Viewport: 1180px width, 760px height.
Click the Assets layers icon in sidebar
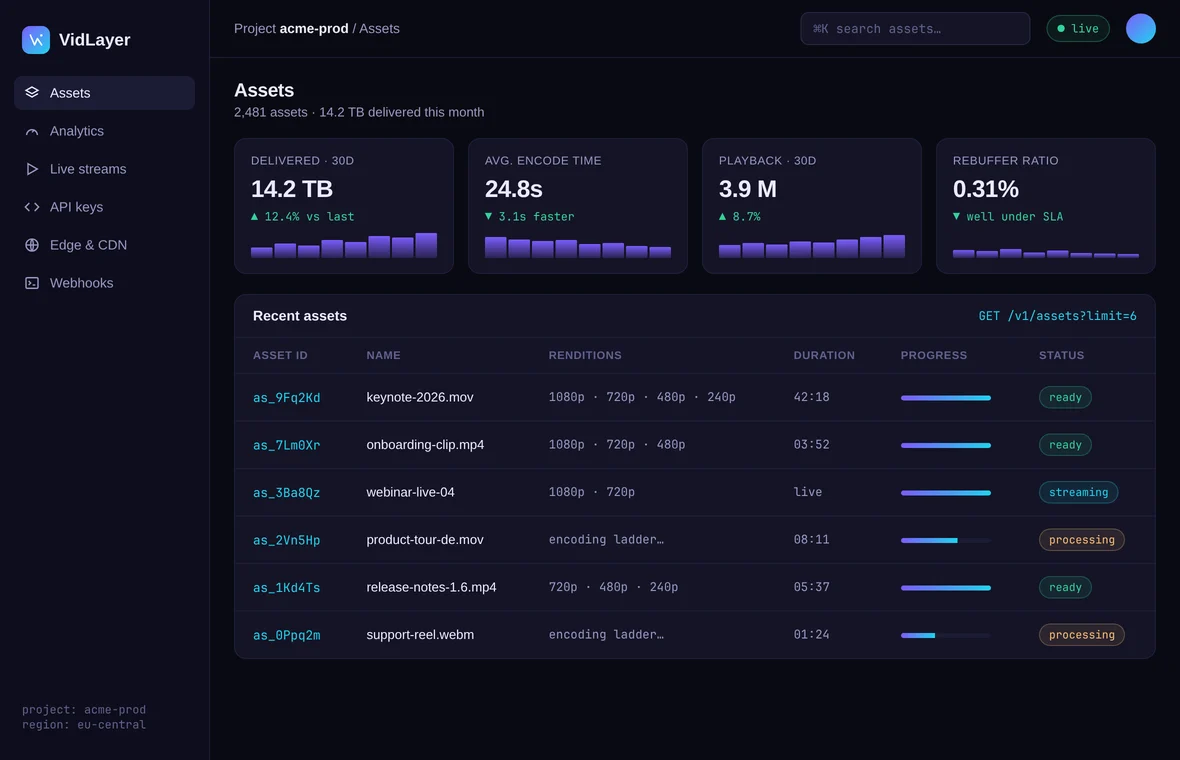(x=32, y=93)
